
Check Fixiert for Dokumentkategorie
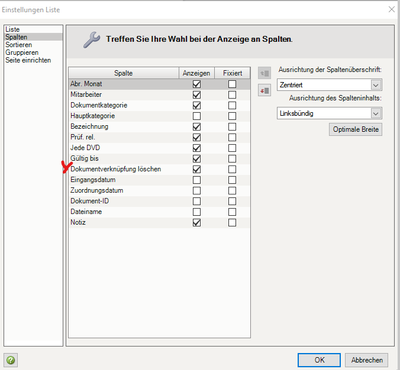click(232, 105)
